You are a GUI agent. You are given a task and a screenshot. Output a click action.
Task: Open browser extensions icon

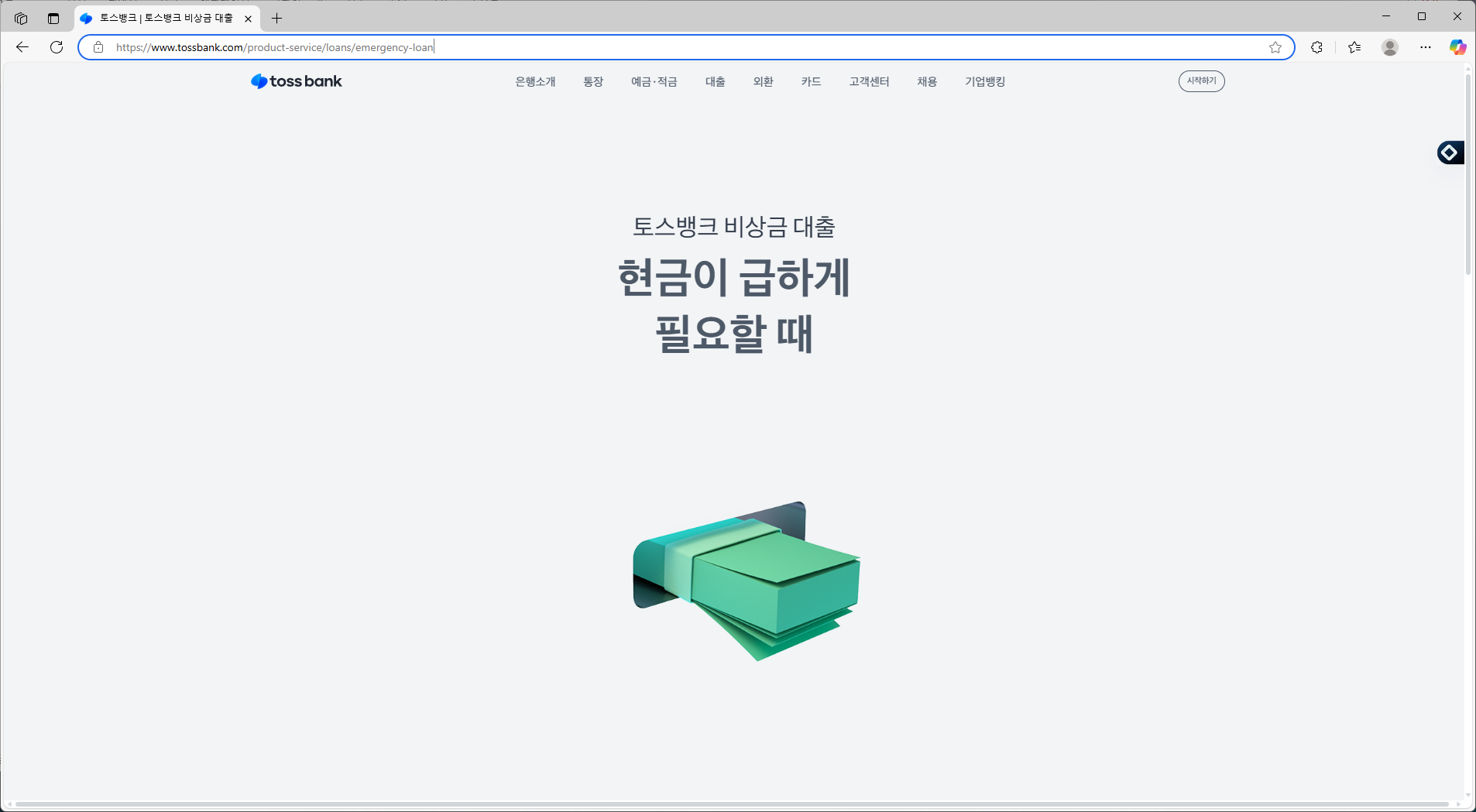pos(1316,47)
